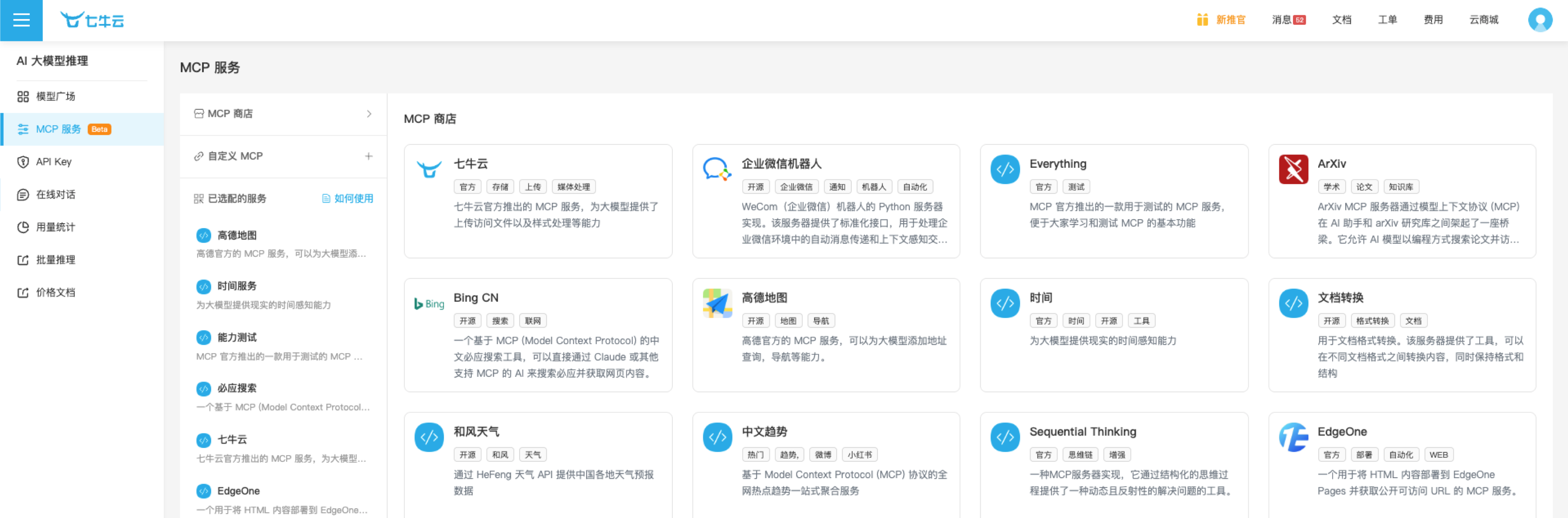Click the 文档转换 card code icon
1568x518 pixels.
pos(1293,303)
